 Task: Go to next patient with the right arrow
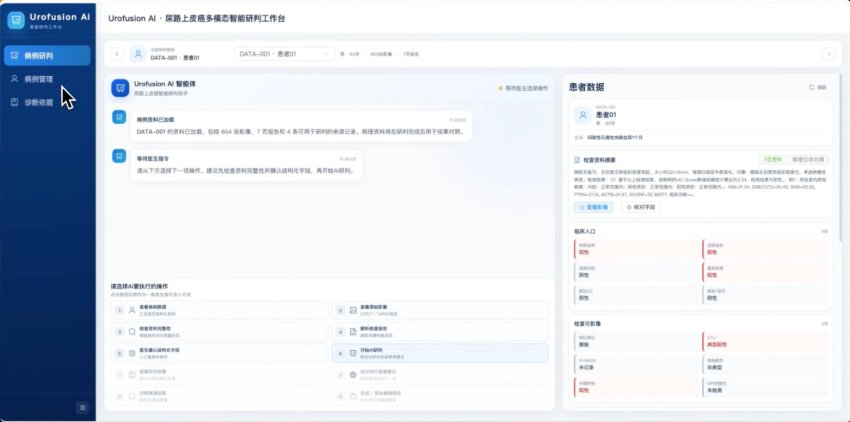click(828, 54)
